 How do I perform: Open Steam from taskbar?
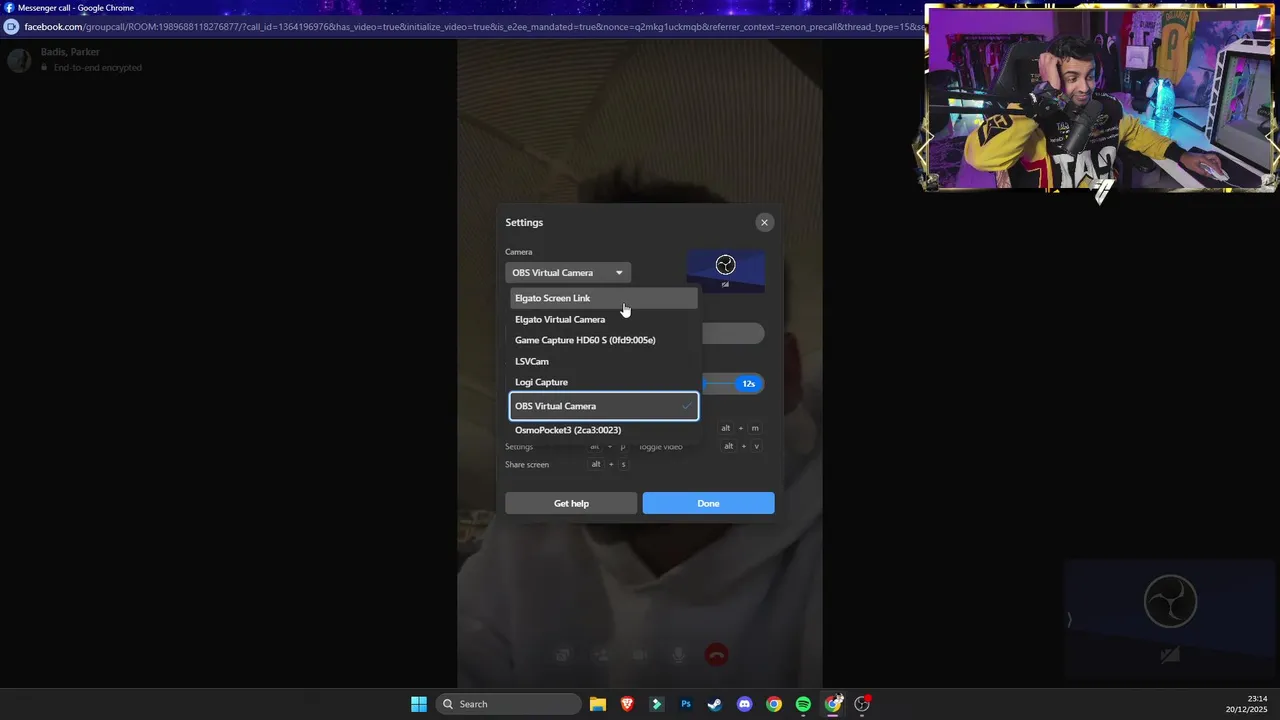[715, 704]
